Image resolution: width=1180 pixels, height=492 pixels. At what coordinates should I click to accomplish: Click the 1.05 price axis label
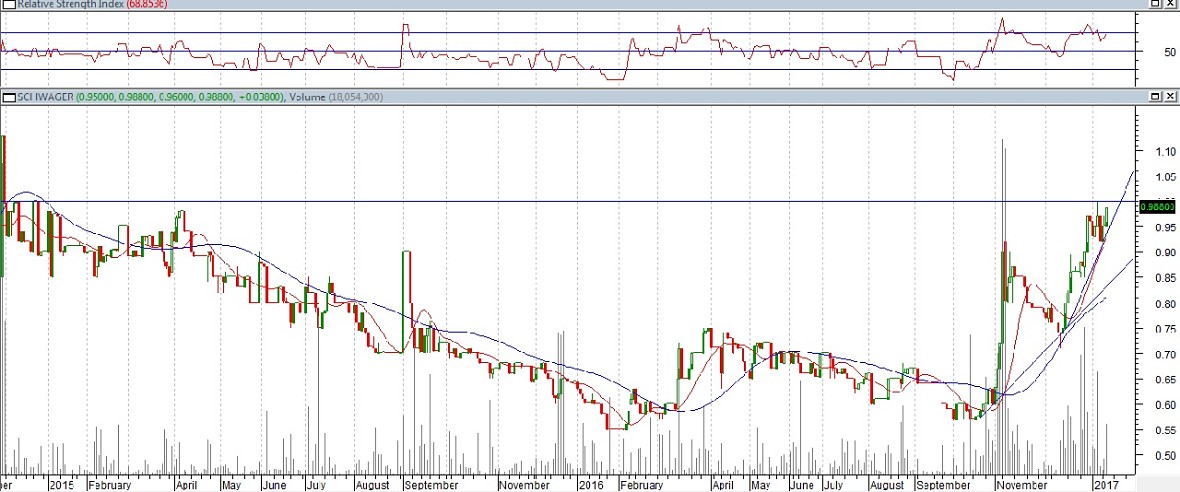tap(1162, 178)
